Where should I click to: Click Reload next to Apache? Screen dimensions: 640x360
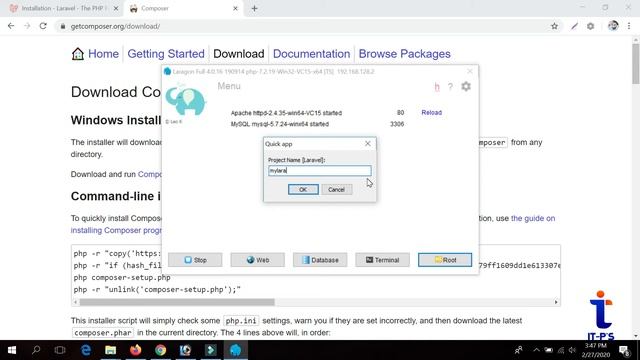coord(431,112)
